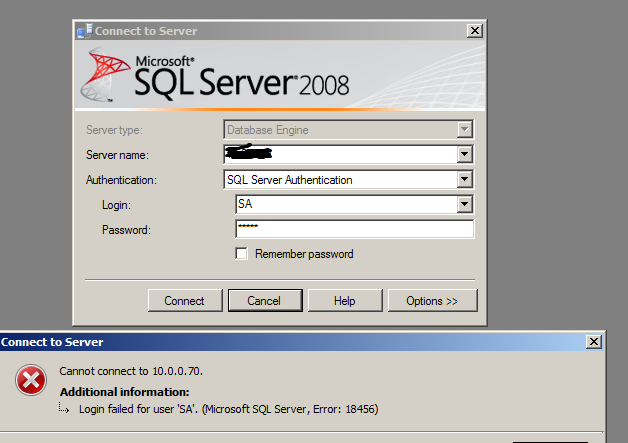Open Help in Connect to Server dialog

coord(345,300)
